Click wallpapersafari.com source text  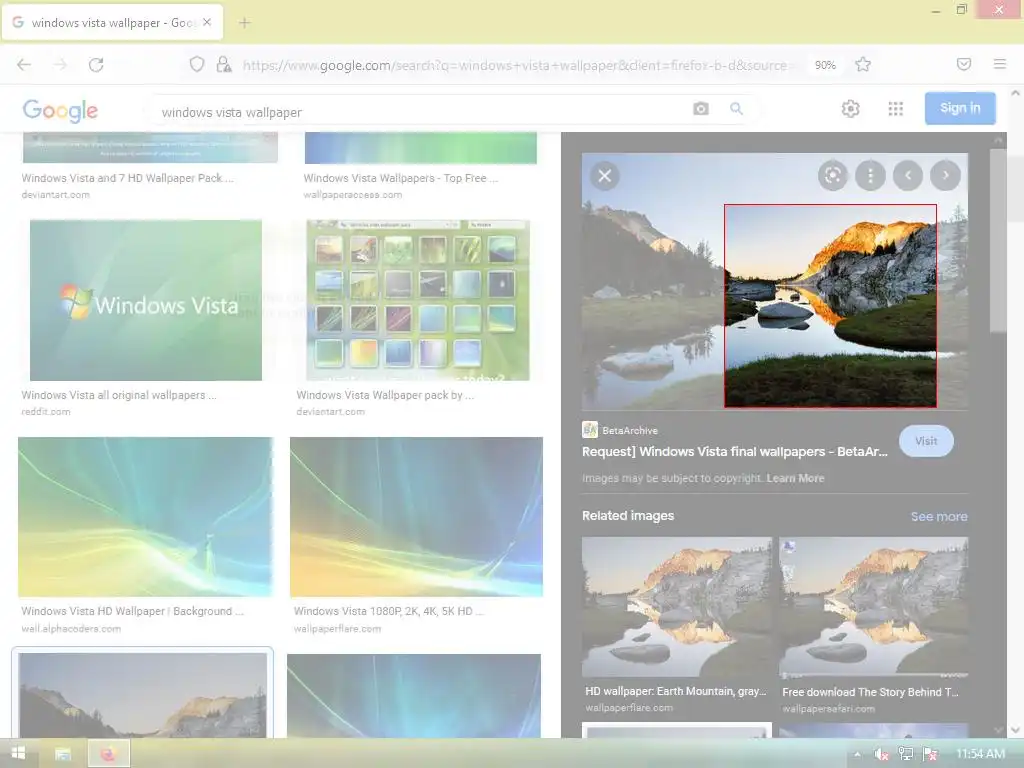pyautogui.click(x=829, y=709)
